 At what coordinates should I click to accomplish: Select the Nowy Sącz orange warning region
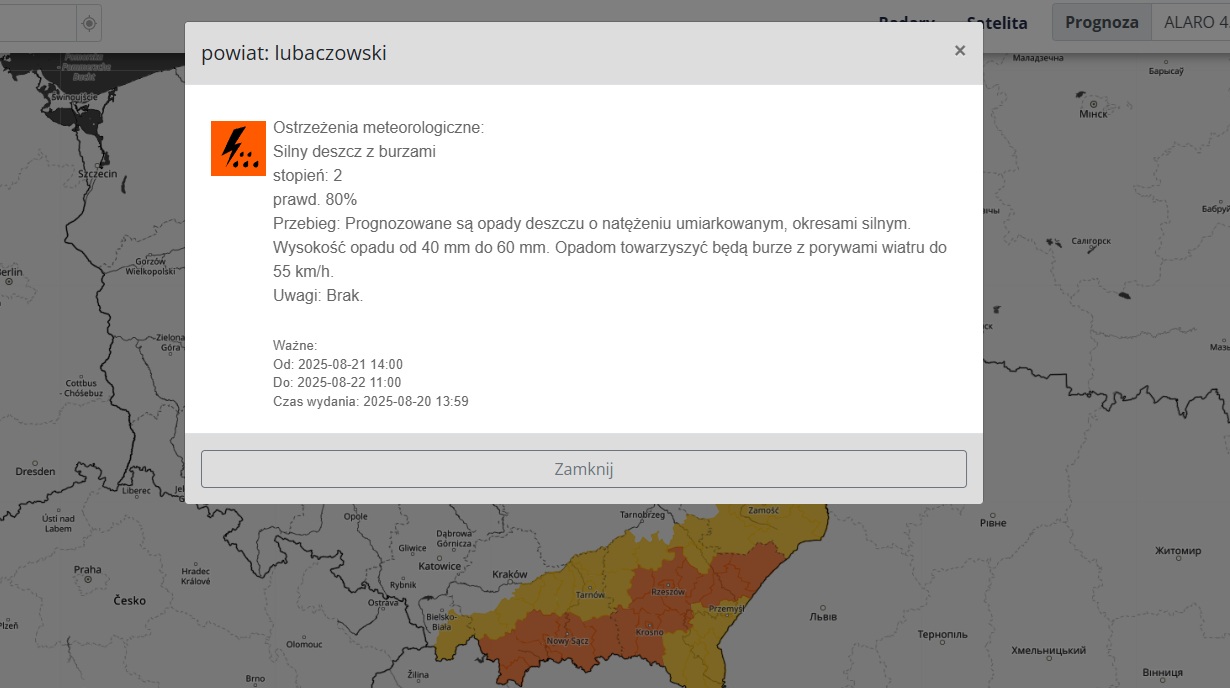click(x=565, y=638)
